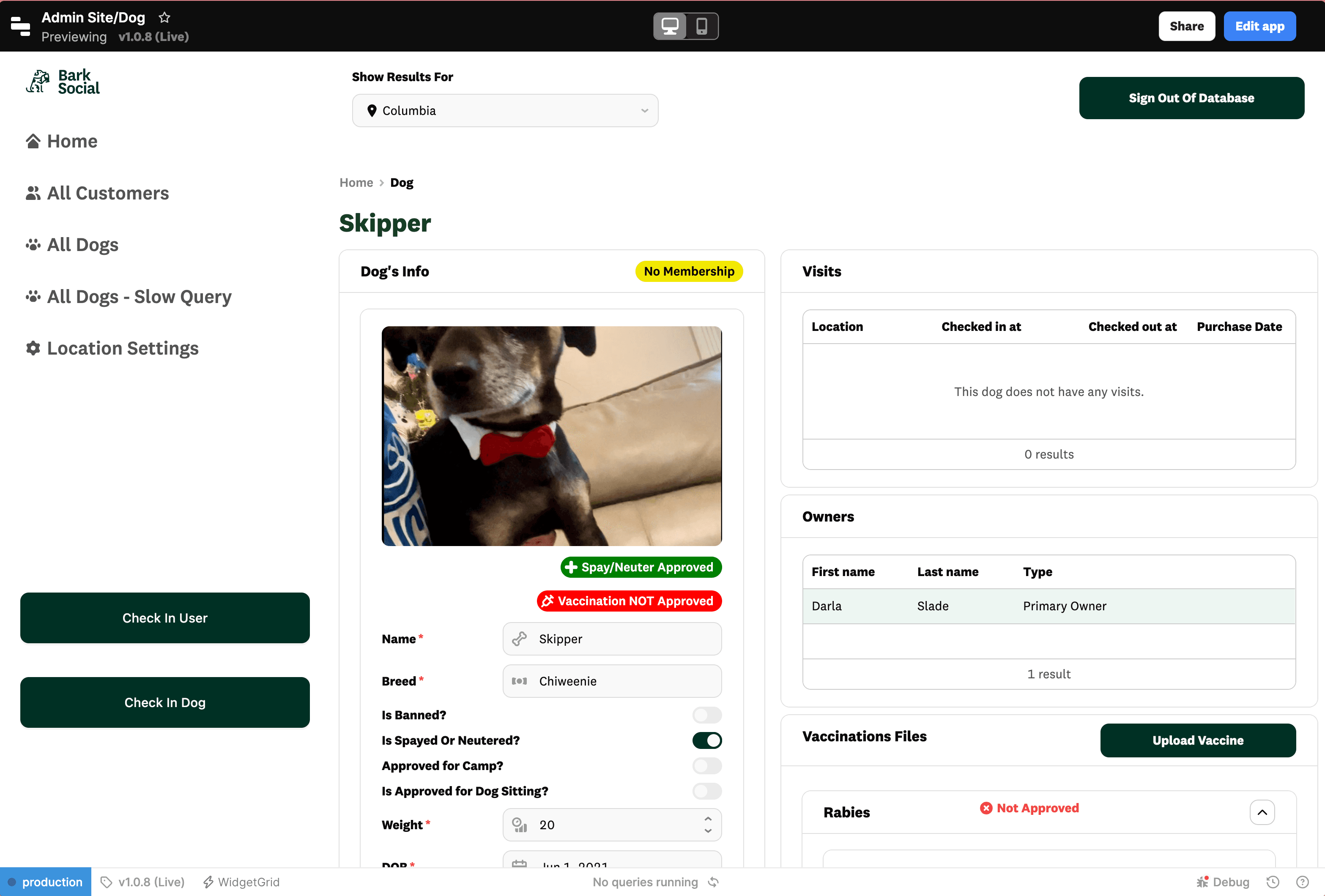1325x896 pixels.
Task: Click the paw icon beside All Dogs
Action: [x=33, y=245]
